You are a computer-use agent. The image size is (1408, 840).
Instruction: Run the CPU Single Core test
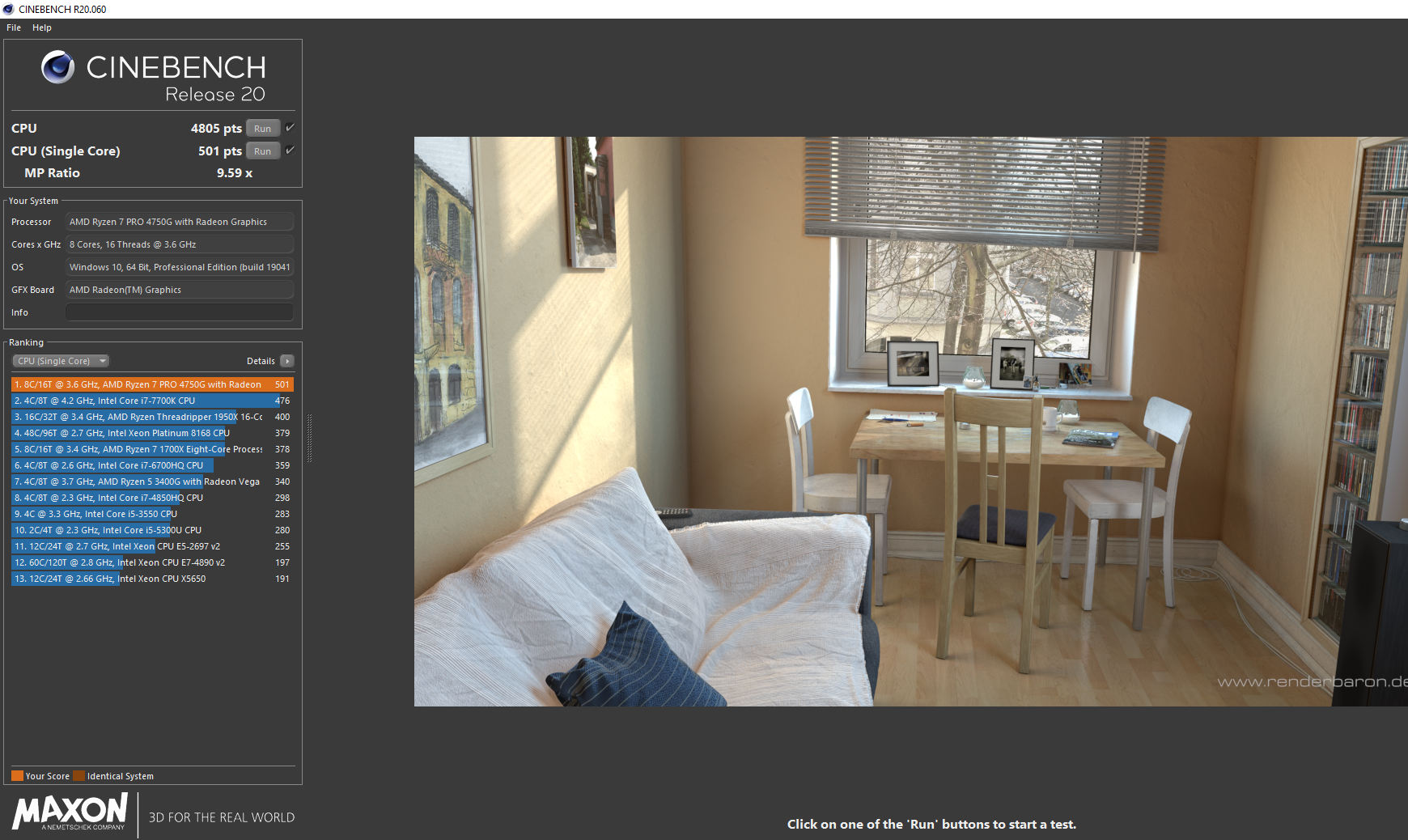tap(263, 151)
